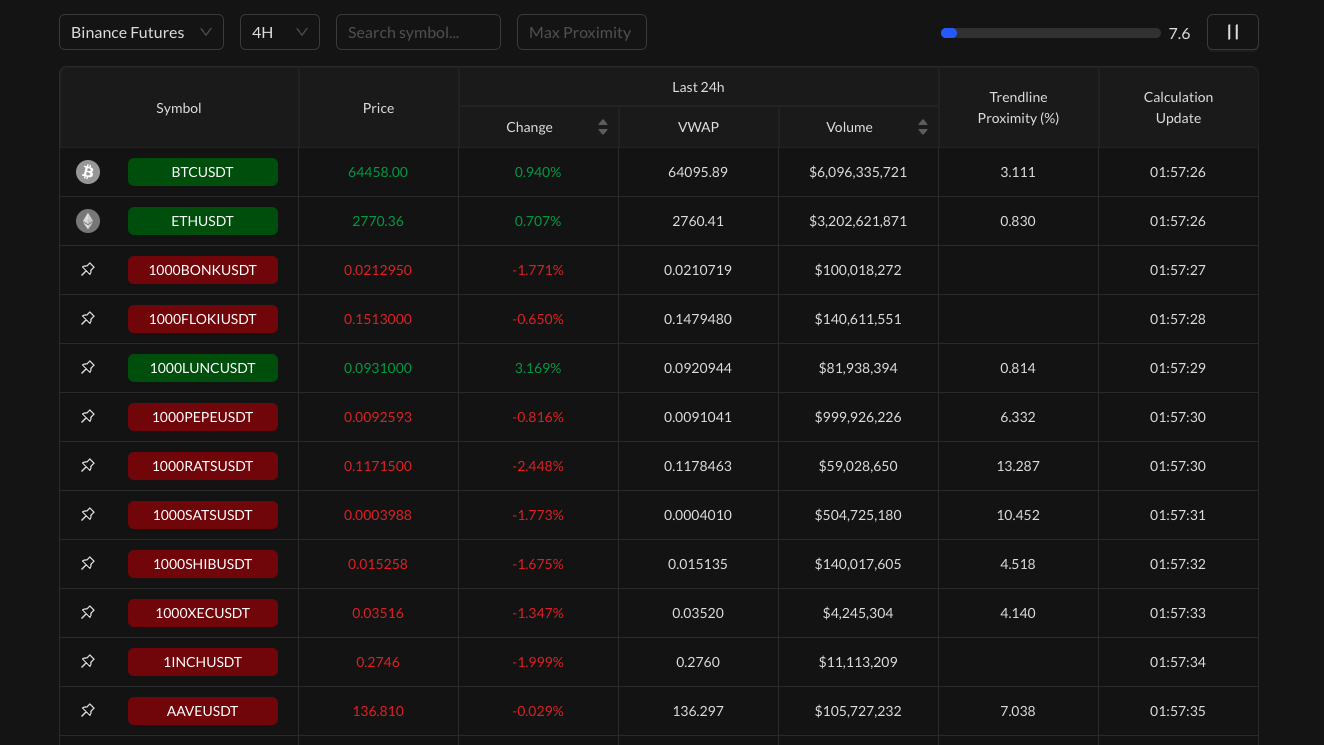This screenshot has height=745, width=1324.
Task: Open the AAVEUSDT symbol button
Action: pyautogui.click(x=203, y=711)
